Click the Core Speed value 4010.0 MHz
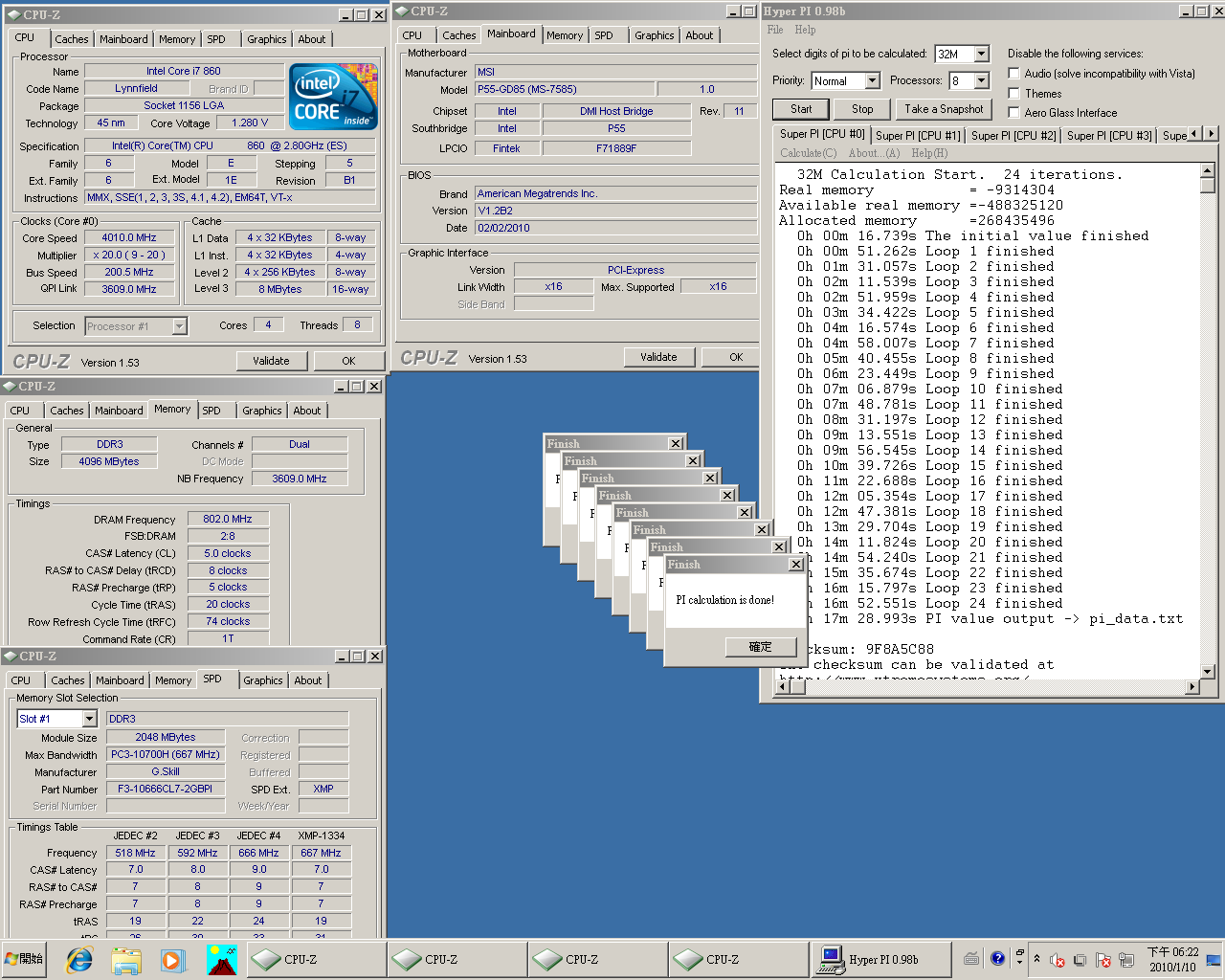The height and width of the screenshot is (980, 1225). point(129,237)
